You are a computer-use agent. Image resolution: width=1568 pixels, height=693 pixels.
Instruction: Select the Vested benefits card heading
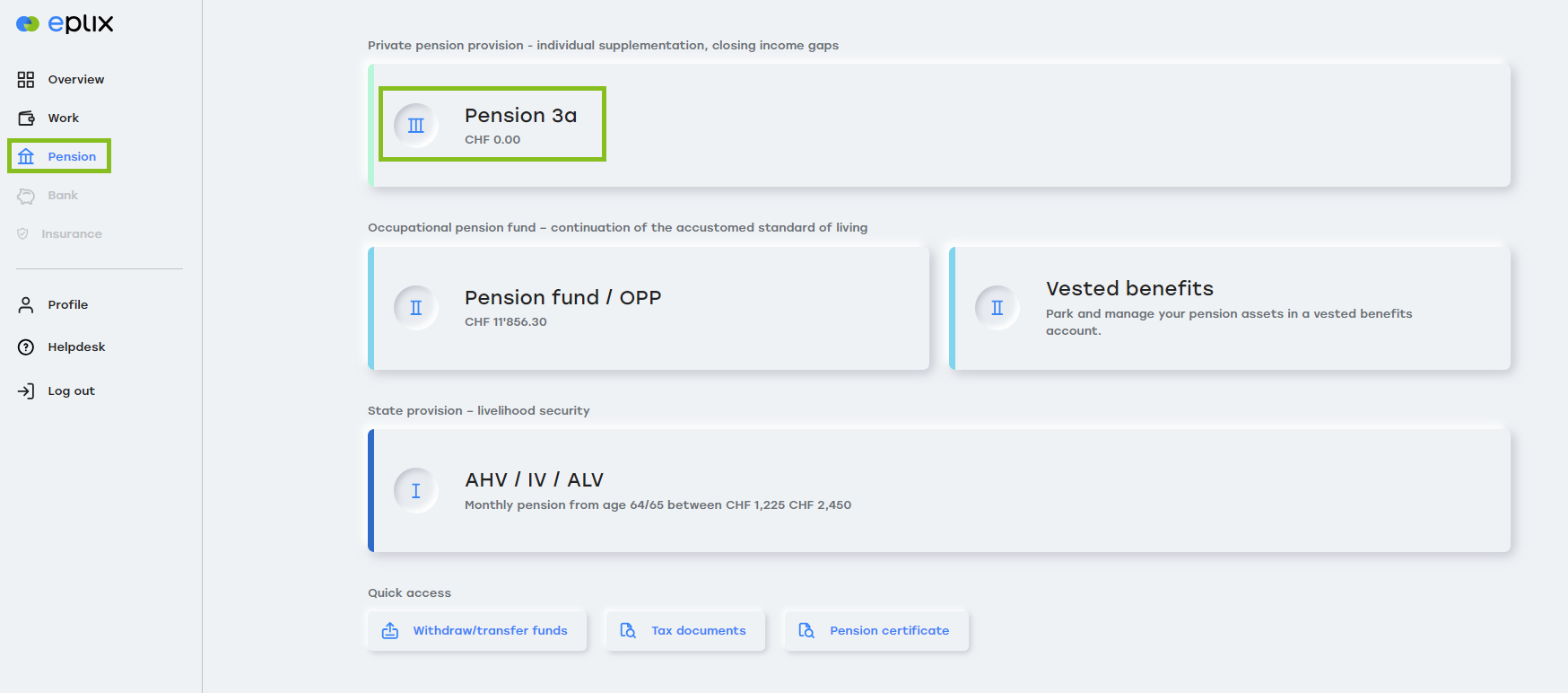(1129, 289)
